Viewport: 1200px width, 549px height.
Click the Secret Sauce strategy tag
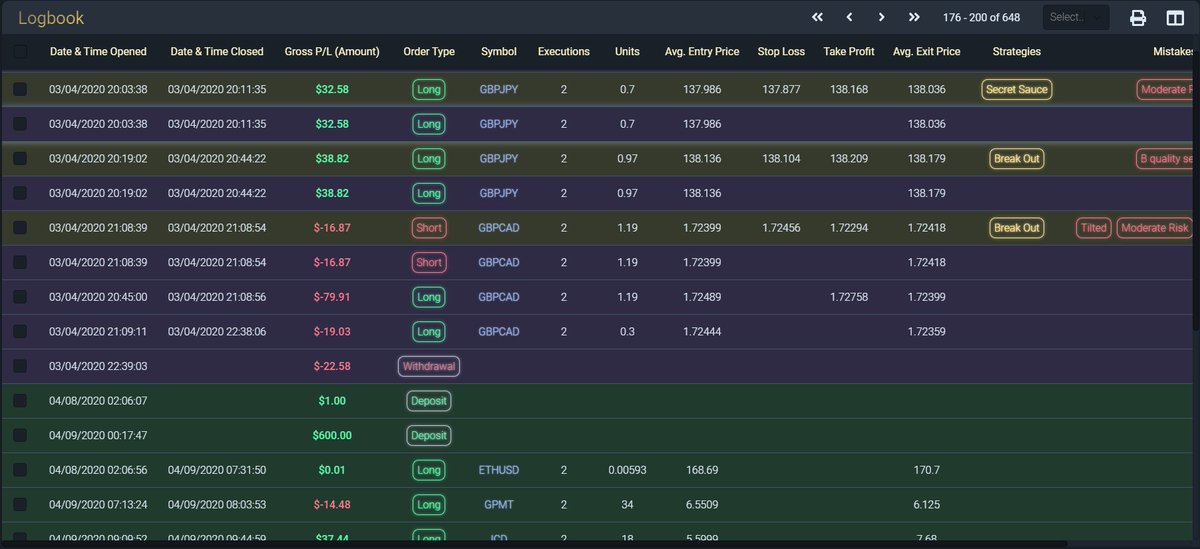[x=1017, y=90]
